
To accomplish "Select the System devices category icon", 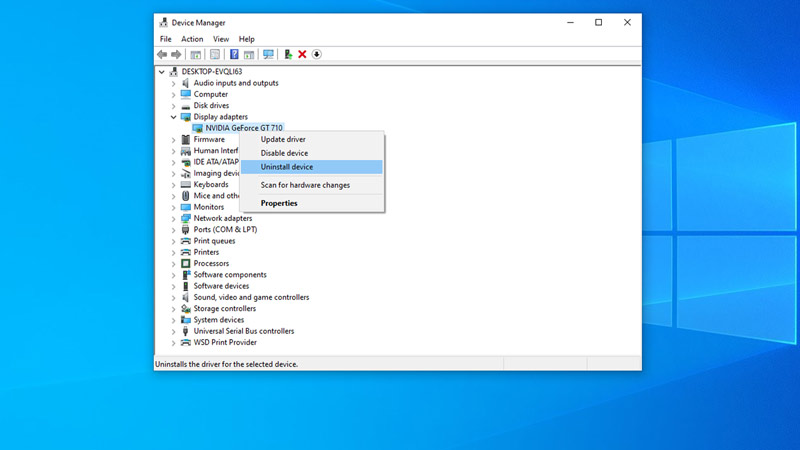I will pos(186,320).
